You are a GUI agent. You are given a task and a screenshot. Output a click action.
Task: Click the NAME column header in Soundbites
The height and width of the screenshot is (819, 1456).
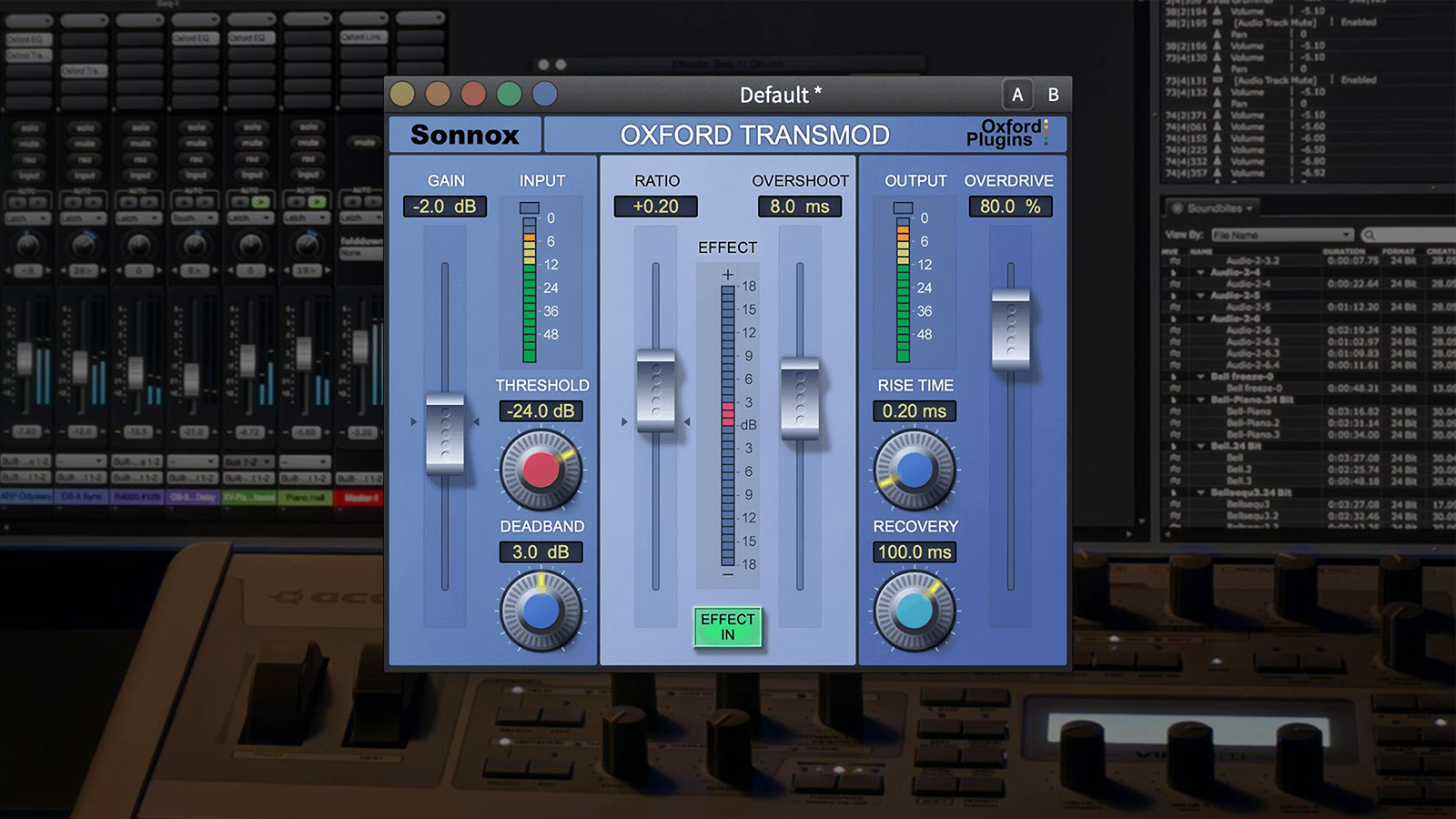click(1201, 251)
